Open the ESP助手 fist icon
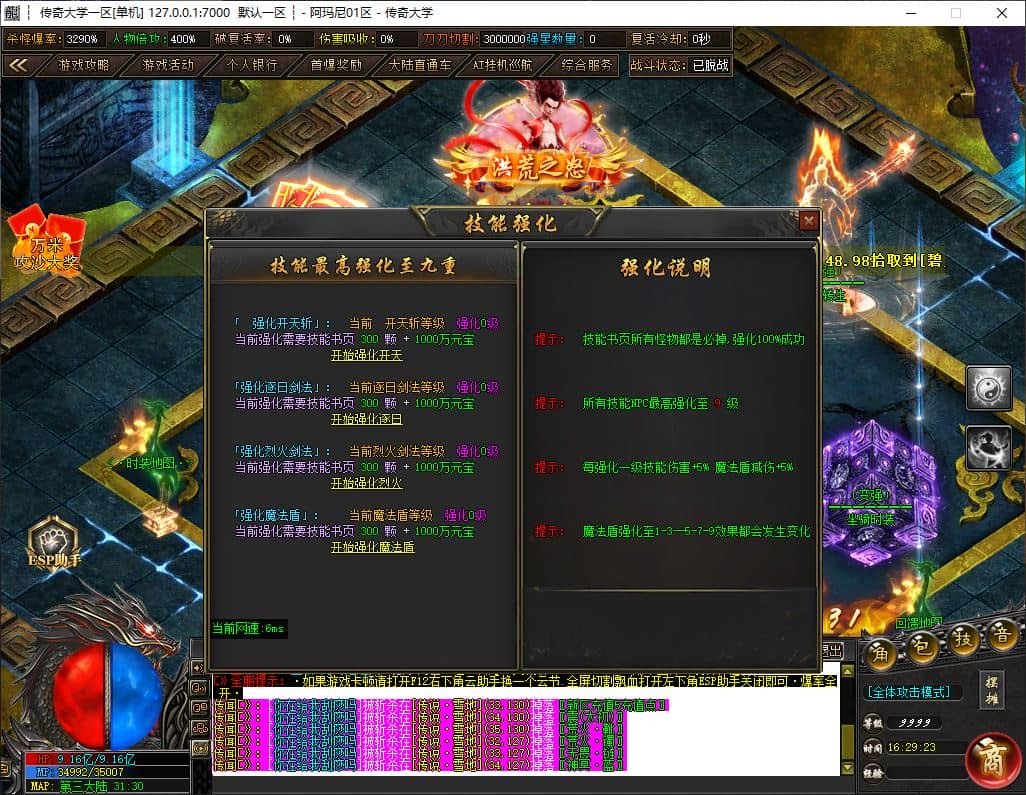 [54, 543]
